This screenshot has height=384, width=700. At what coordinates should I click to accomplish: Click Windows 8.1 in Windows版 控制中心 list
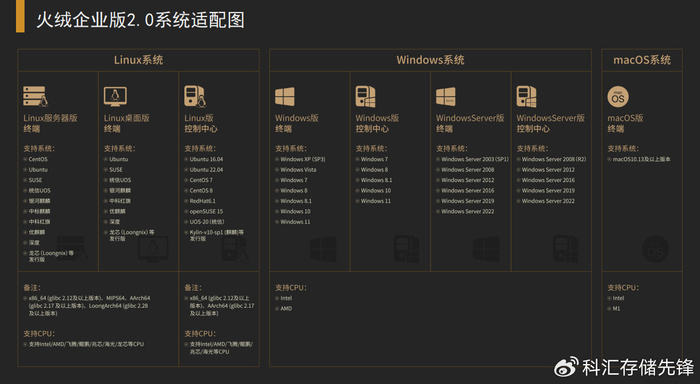click(376, 180)
